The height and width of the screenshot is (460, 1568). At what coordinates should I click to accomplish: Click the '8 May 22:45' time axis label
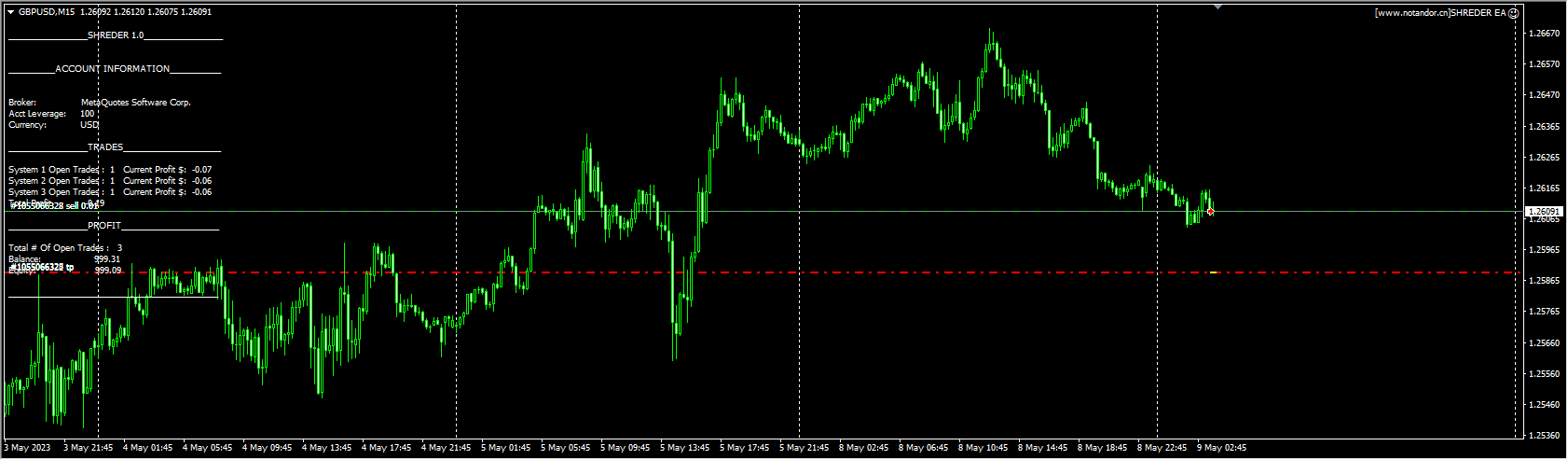pos(1162,448)
